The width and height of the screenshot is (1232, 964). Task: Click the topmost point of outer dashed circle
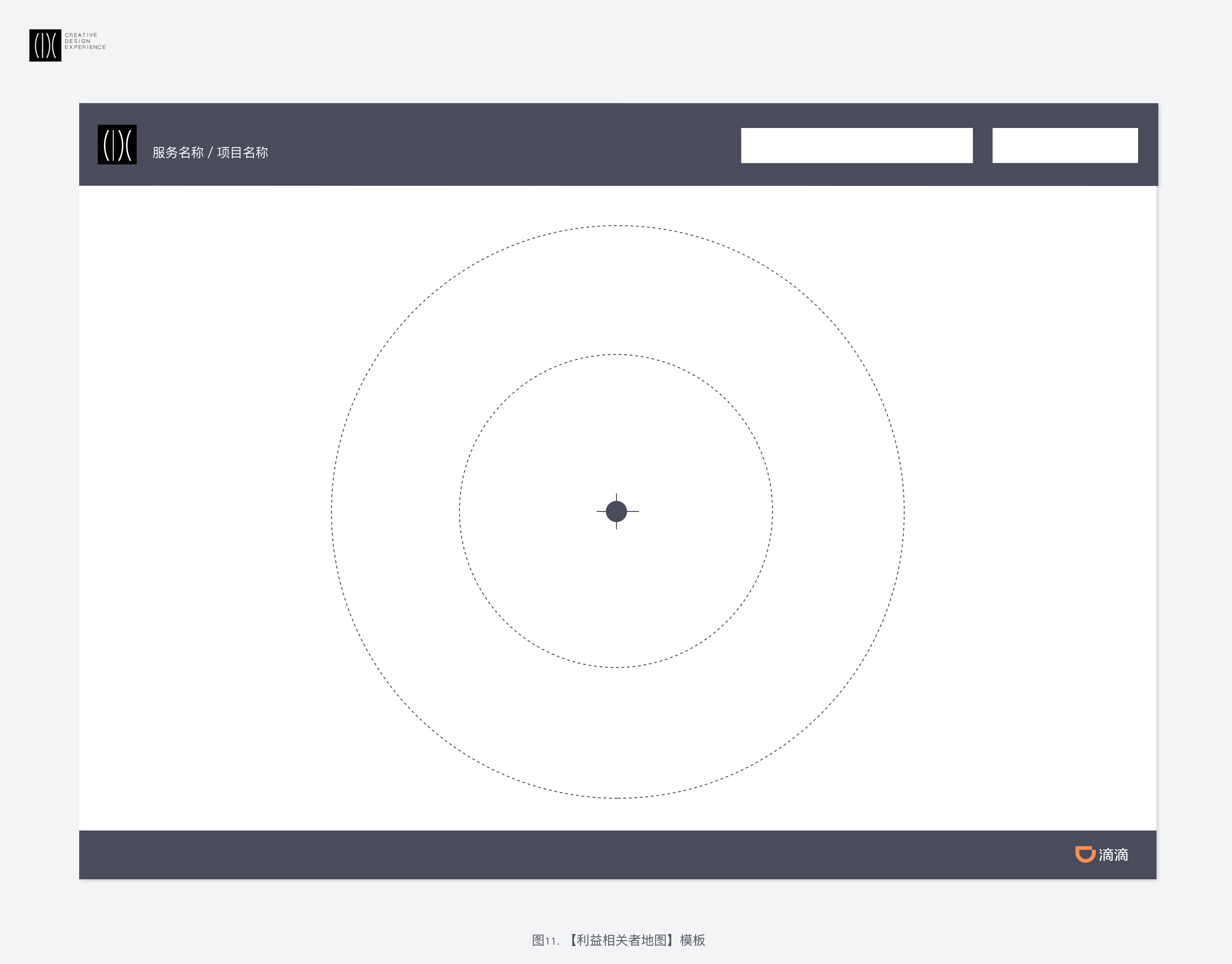(x=618, y=226)
